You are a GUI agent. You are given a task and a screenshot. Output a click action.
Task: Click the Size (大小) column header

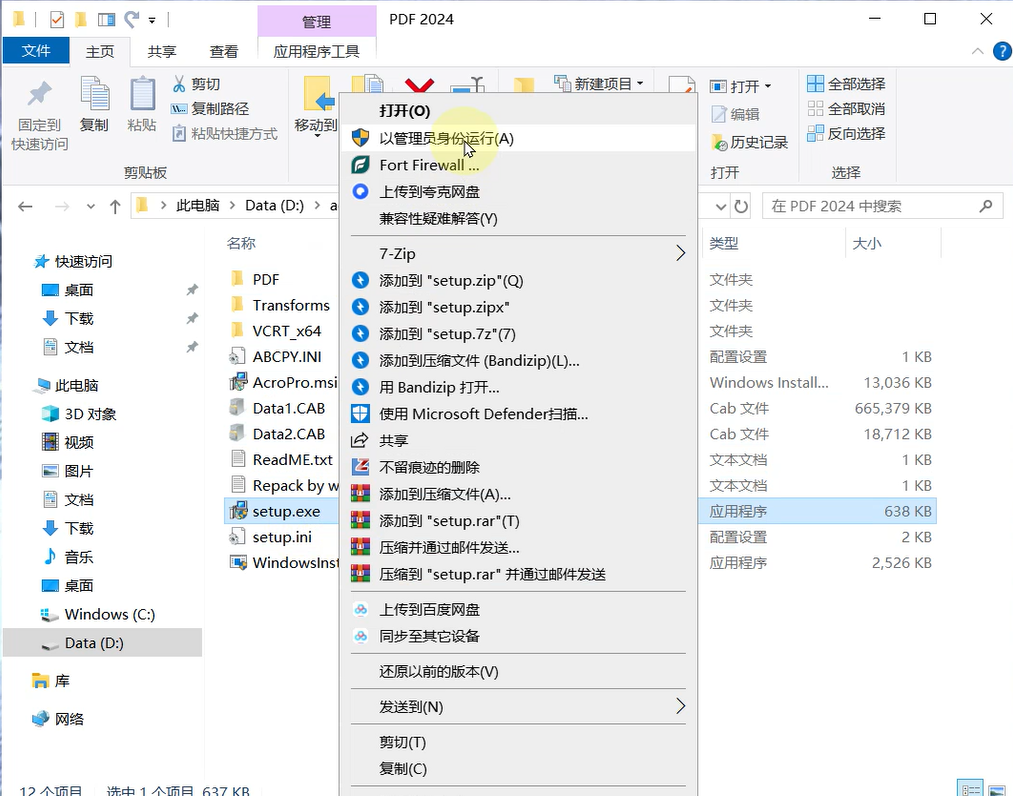867,244
